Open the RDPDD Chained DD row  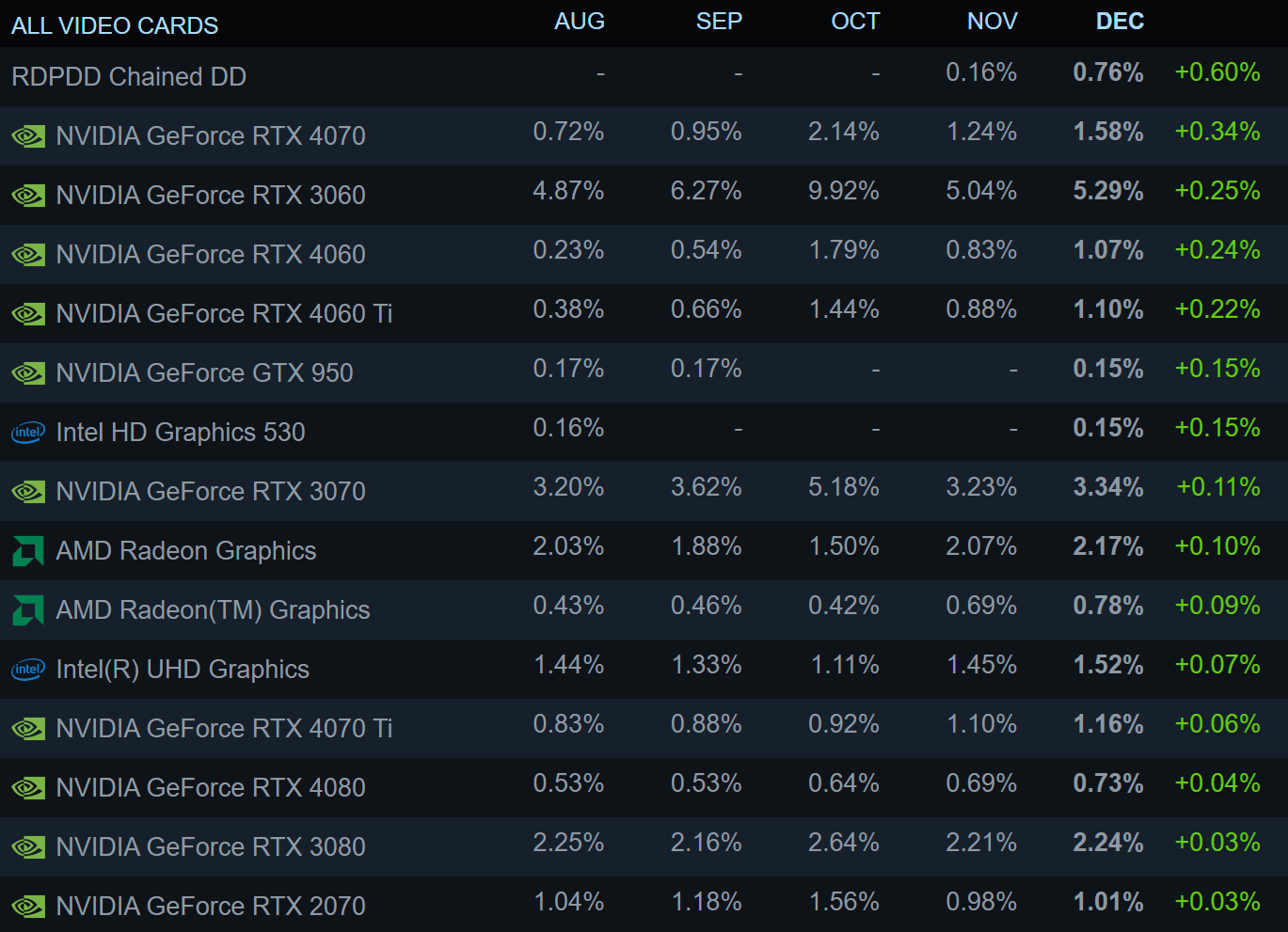[644, 76]
